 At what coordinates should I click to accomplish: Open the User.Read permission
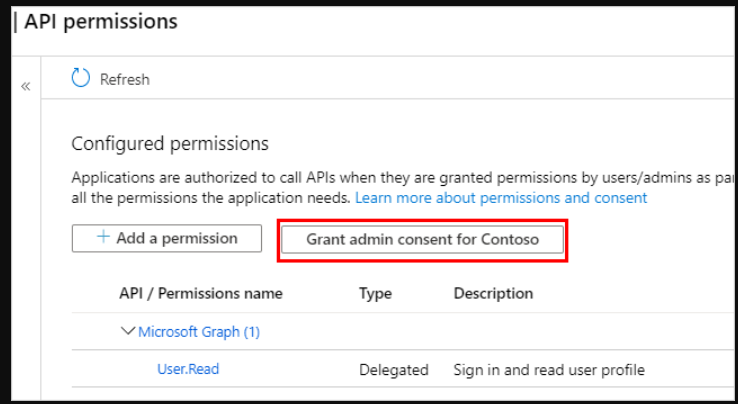pos(188,369)
